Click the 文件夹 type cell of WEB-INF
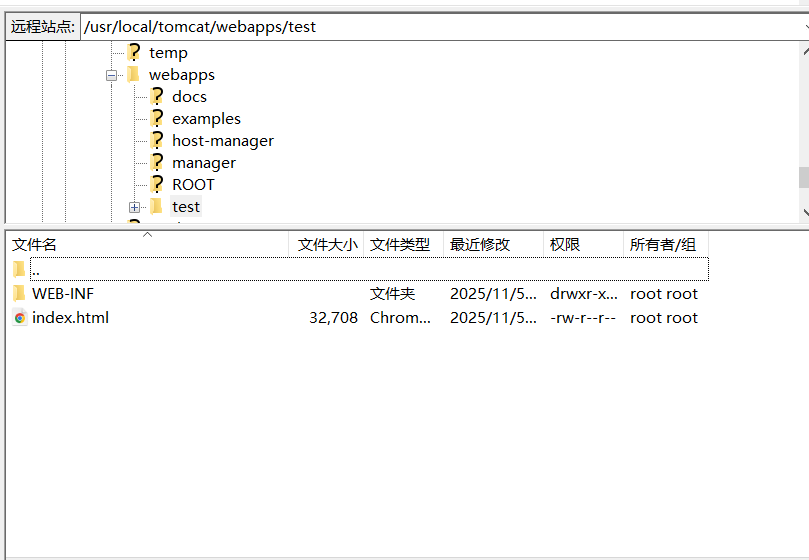Image resolution: width=809 pixels, height=560 pixels. click(393, 294)
